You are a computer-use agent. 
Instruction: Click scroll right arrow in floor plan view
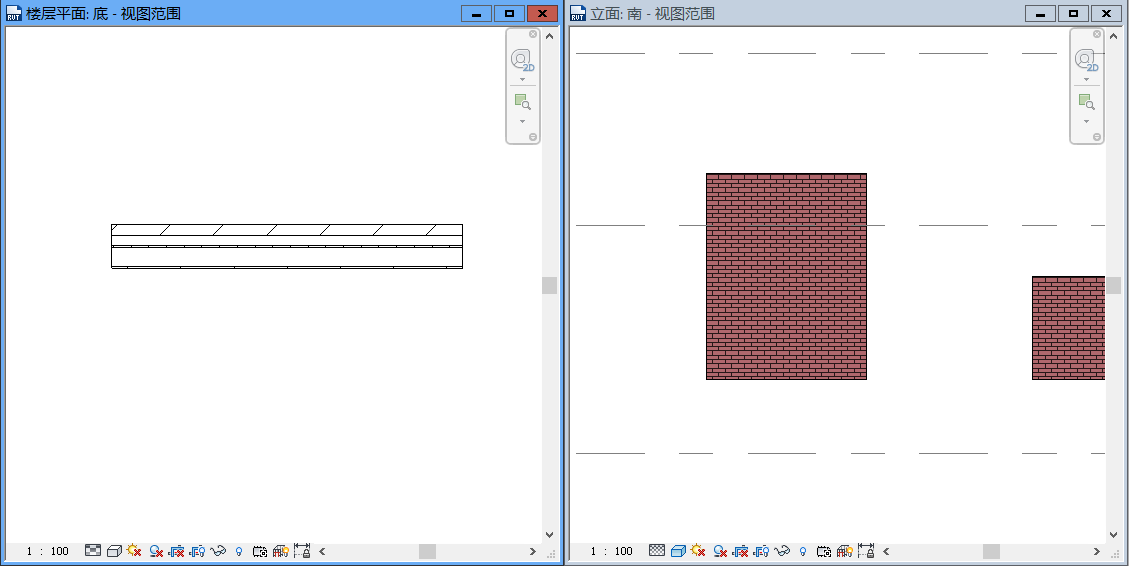(533, 552)
